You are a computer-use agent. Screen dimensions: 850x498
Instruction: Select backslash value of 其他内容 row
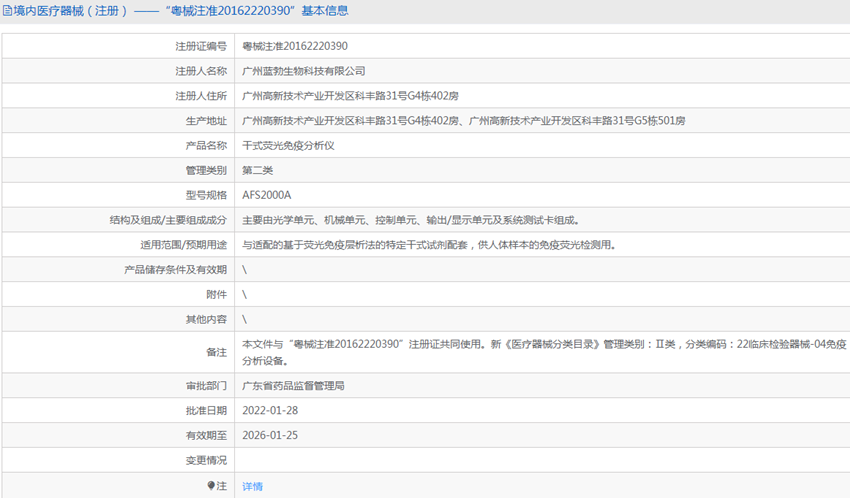pos(244,320)
